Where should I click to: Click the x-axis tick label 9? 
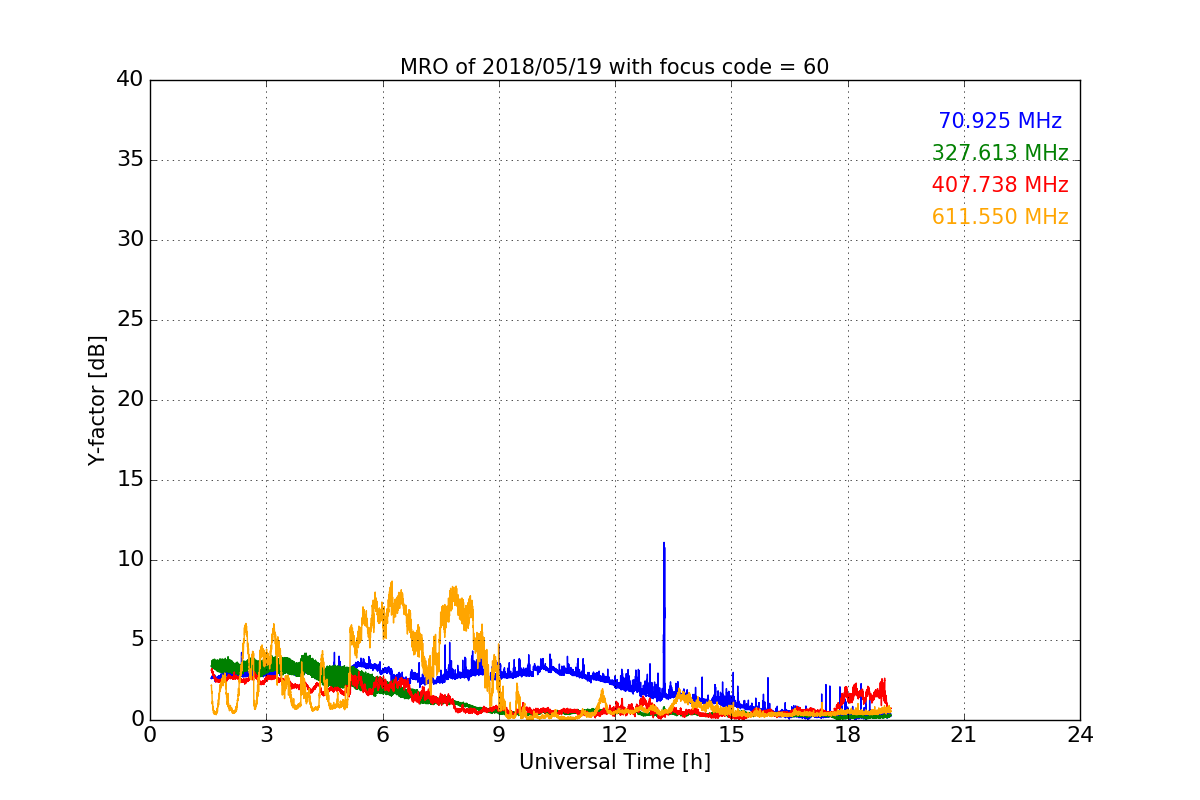[499, 734]
